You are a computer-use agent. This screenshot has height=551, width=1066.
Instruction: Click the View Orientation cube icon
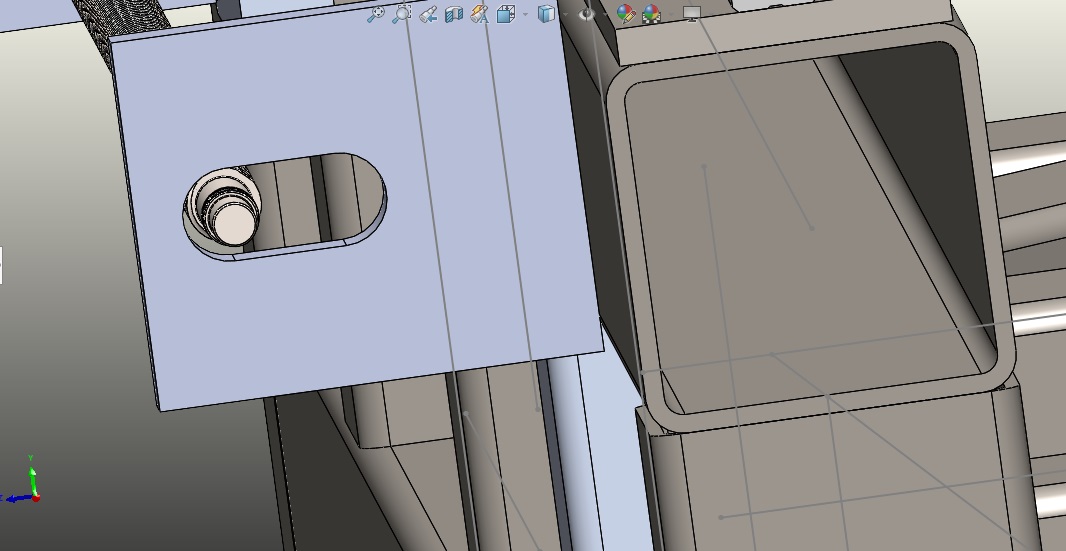pyautogui.click(x=505, y=14)
